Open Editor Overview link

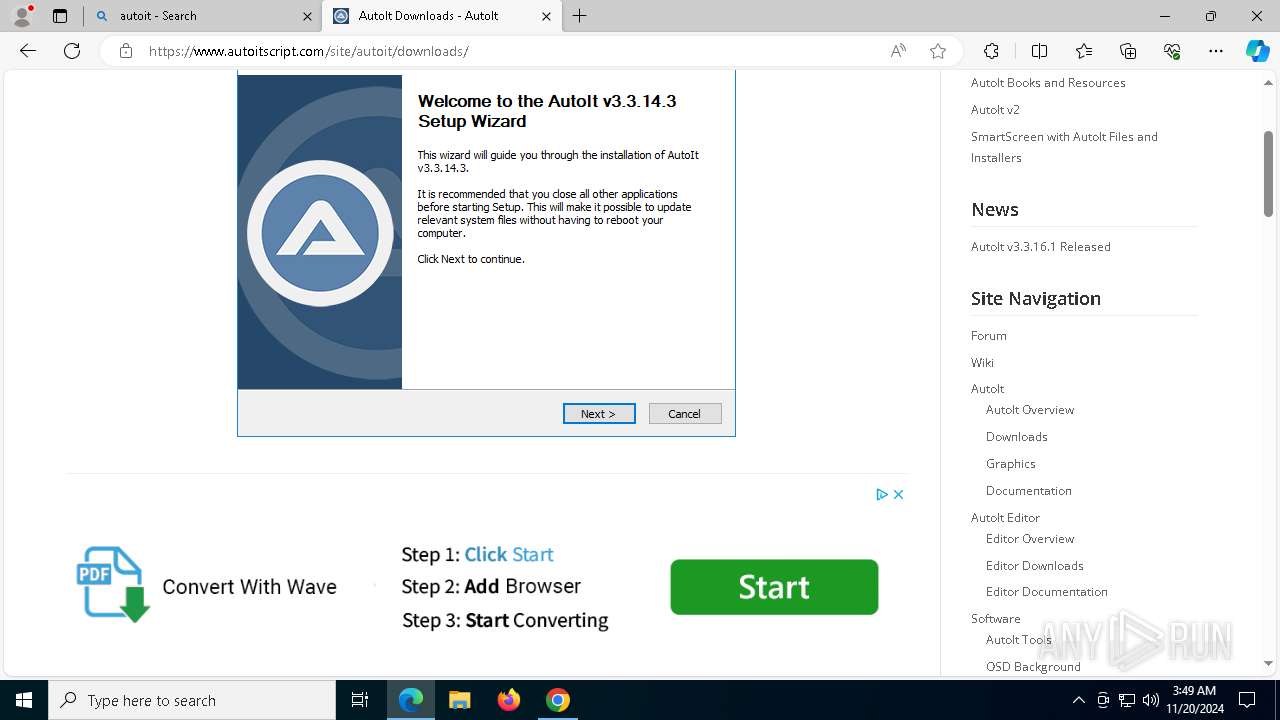tap(1029, 539)
